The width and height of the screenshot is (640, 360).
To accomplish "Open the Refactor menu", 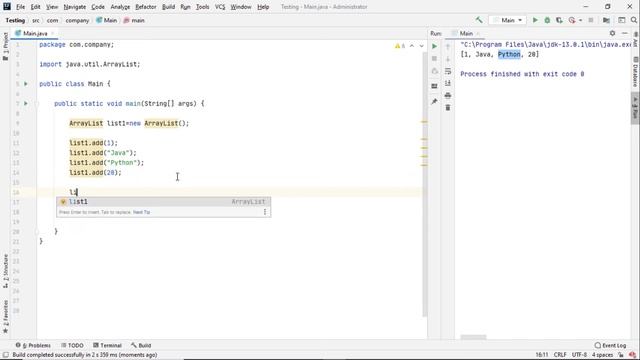I will [146, 7].
